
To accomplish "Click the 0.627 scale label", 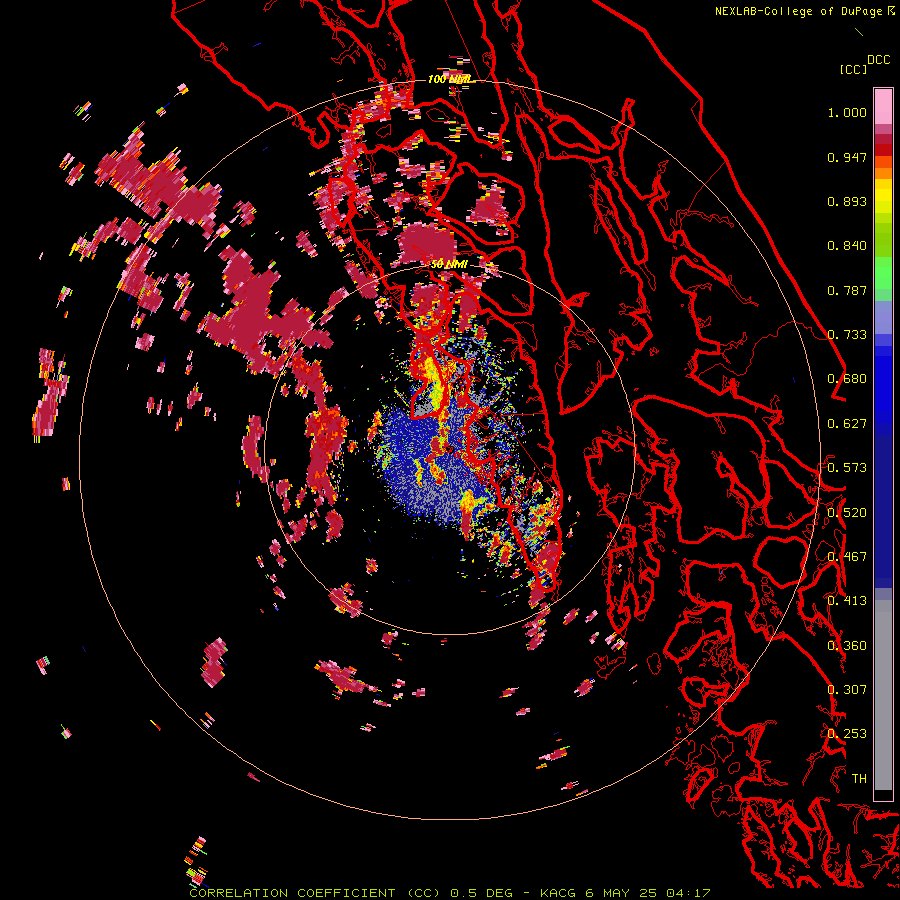I will 847,424.
